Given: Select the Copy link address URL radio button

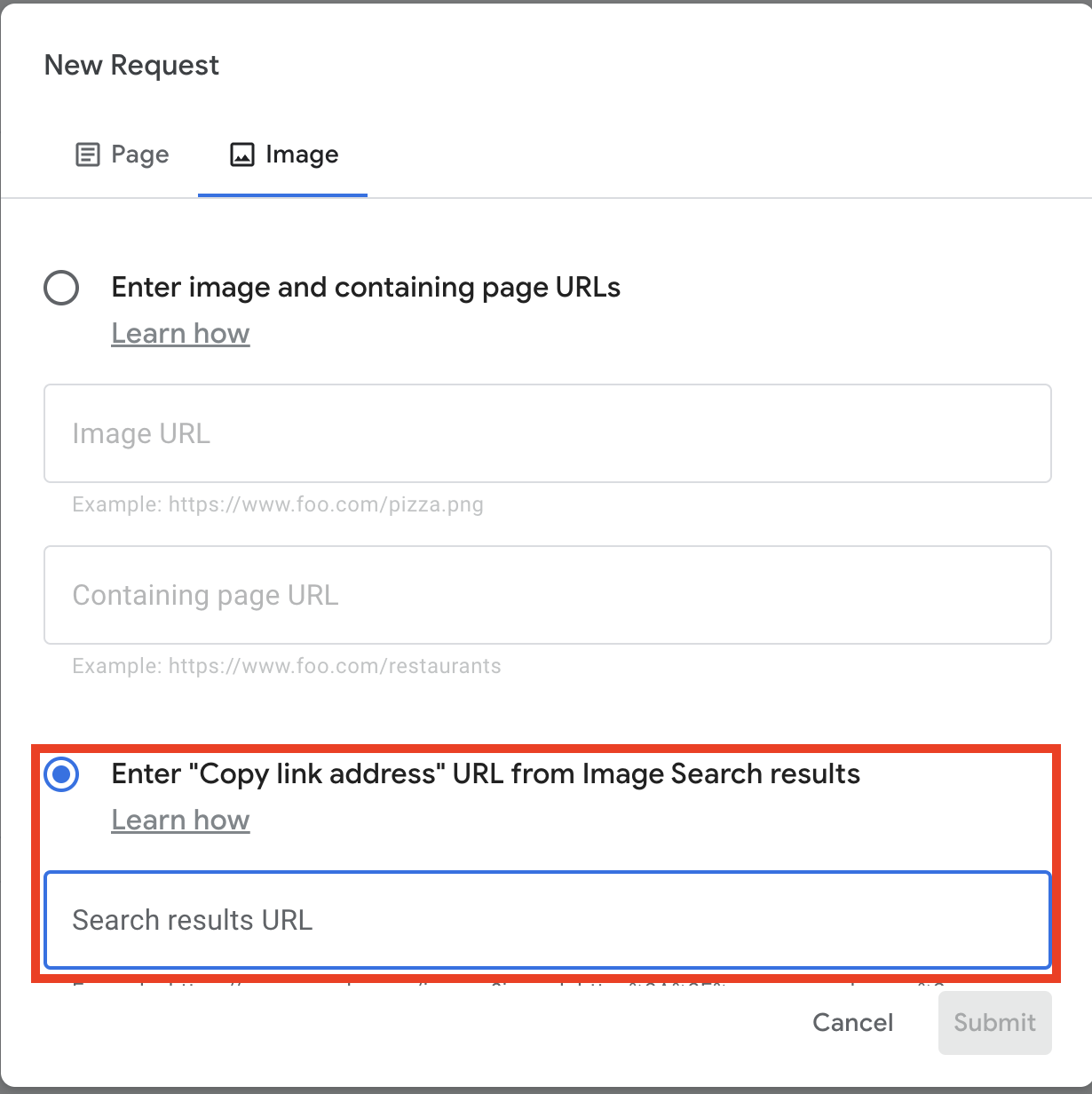Looking at the screenshot, I should pyautogui.click(x=61, y=774).
